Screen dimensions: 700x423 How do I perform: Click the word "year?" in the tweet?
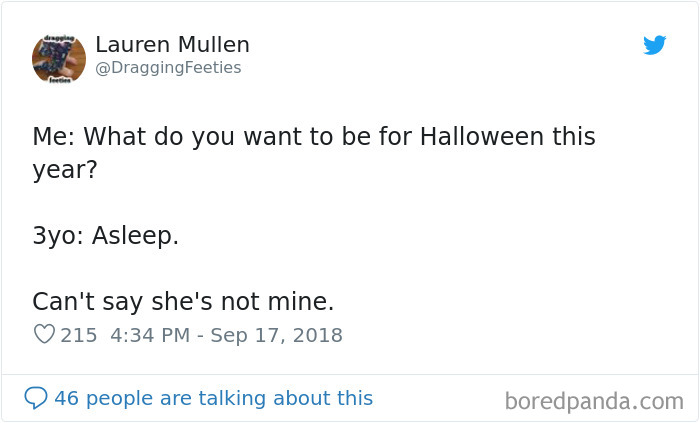(x=65, y=170)
